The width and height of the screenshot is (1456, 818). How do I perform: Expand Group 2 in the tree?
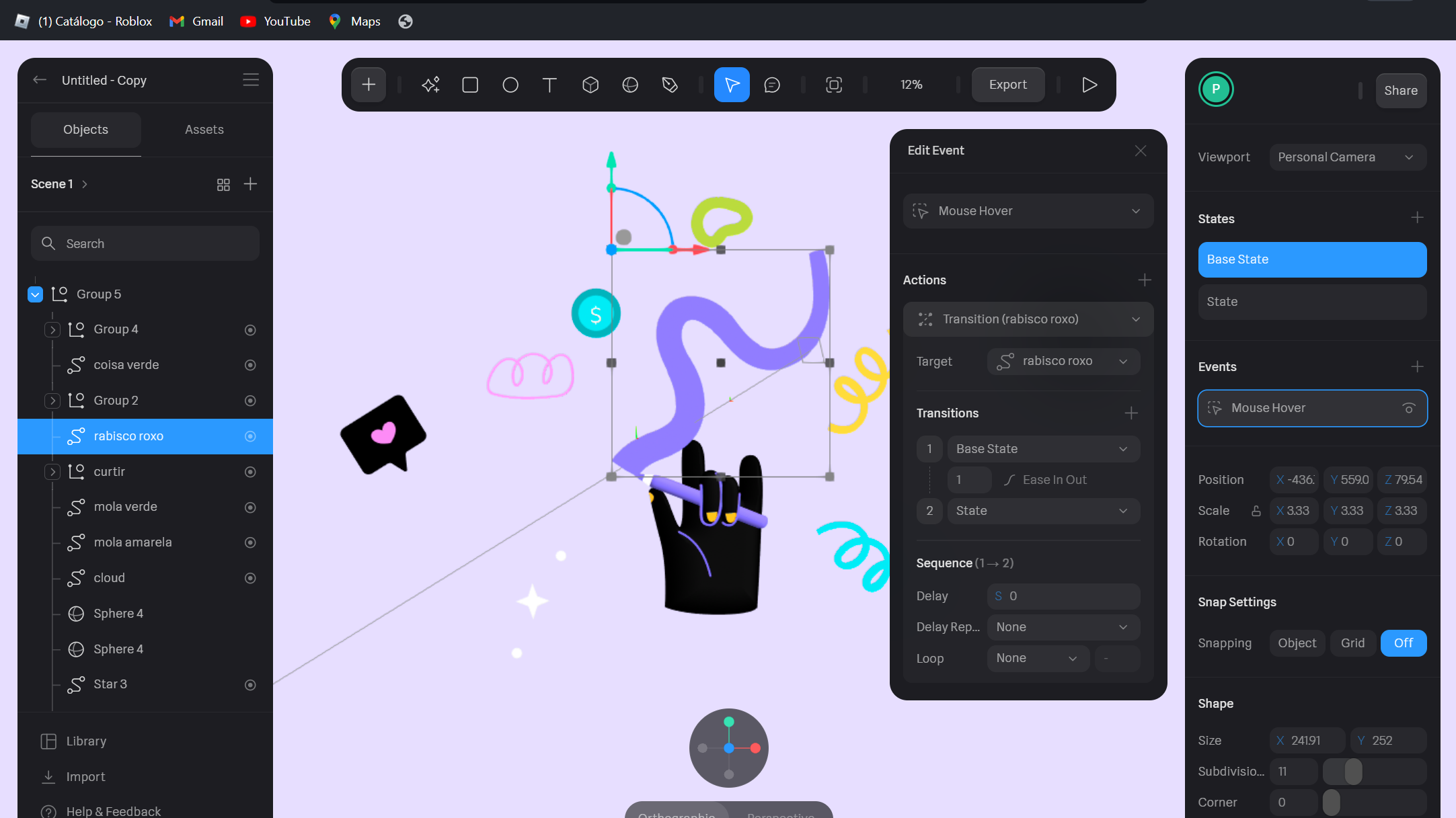pyautogui.click(x=52, y=401)
